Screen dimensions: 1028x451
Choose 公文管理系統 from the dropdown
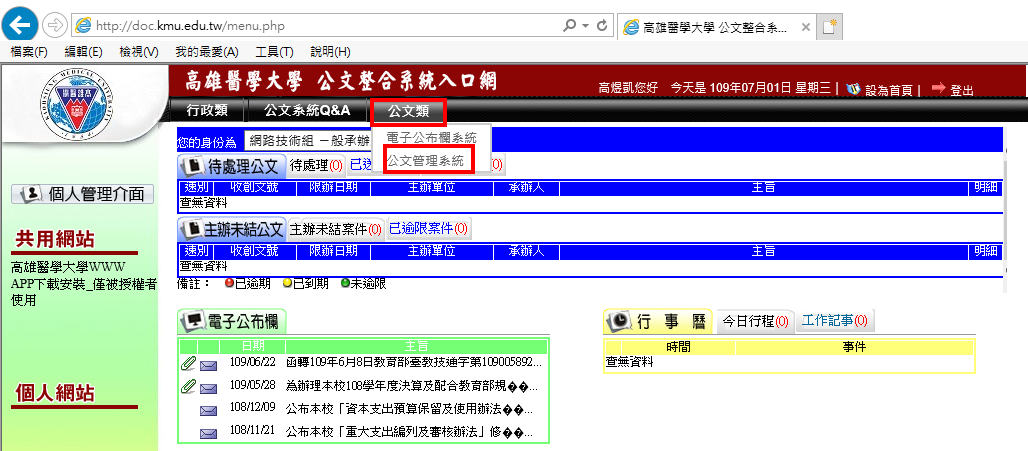pyautogui.click(x=425, y=161)
